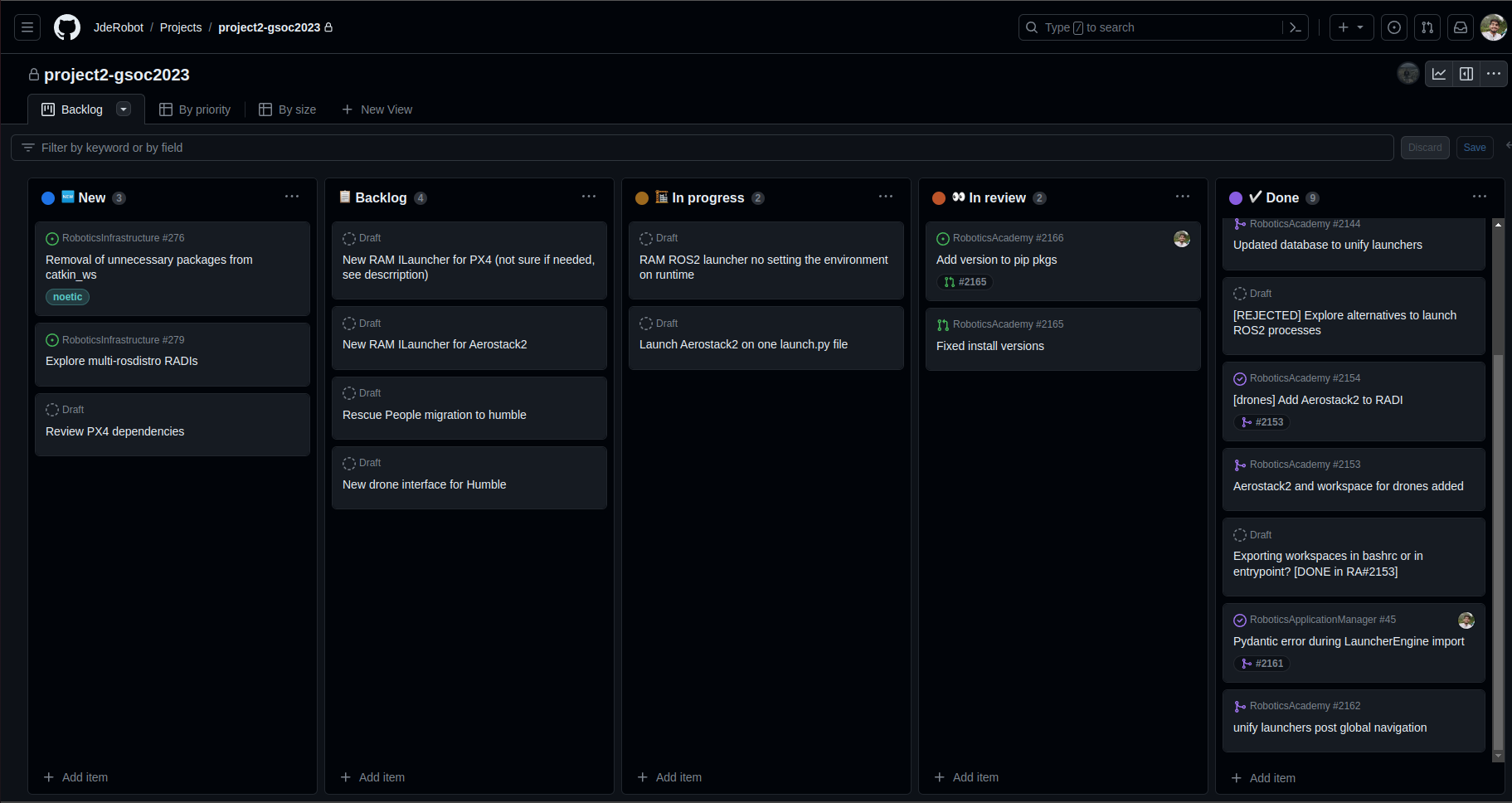Click assignee avatar on Pydantic error card
The image size is (1512, 803).
coord(1466,620)
